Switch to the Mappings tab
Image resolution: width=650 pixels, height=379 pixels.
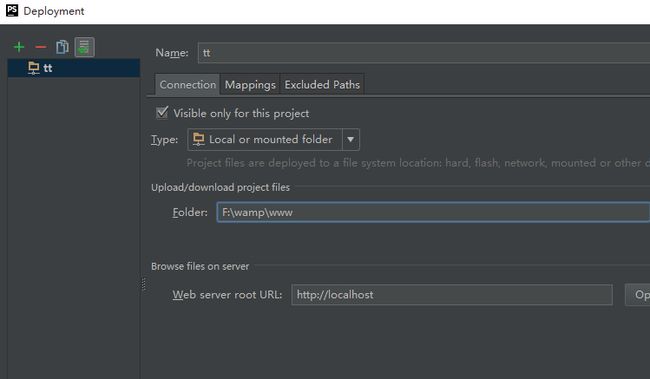(x=250, y=85)
